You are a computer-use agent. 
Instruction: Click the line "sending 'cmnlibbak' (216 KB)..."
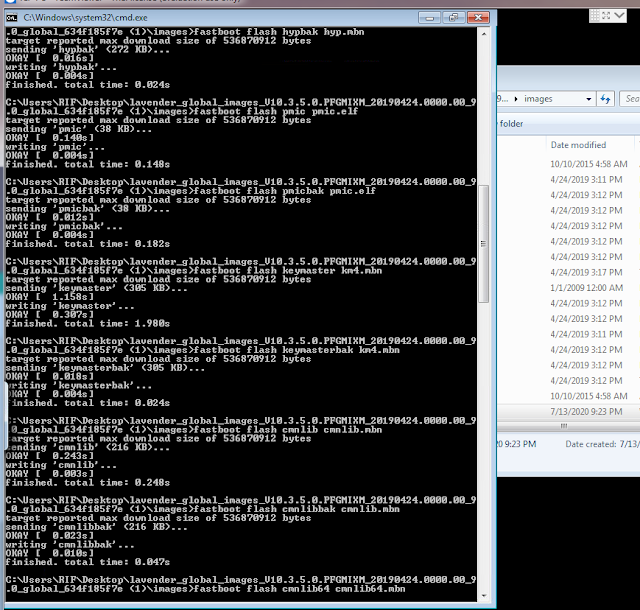coord(97,527)
